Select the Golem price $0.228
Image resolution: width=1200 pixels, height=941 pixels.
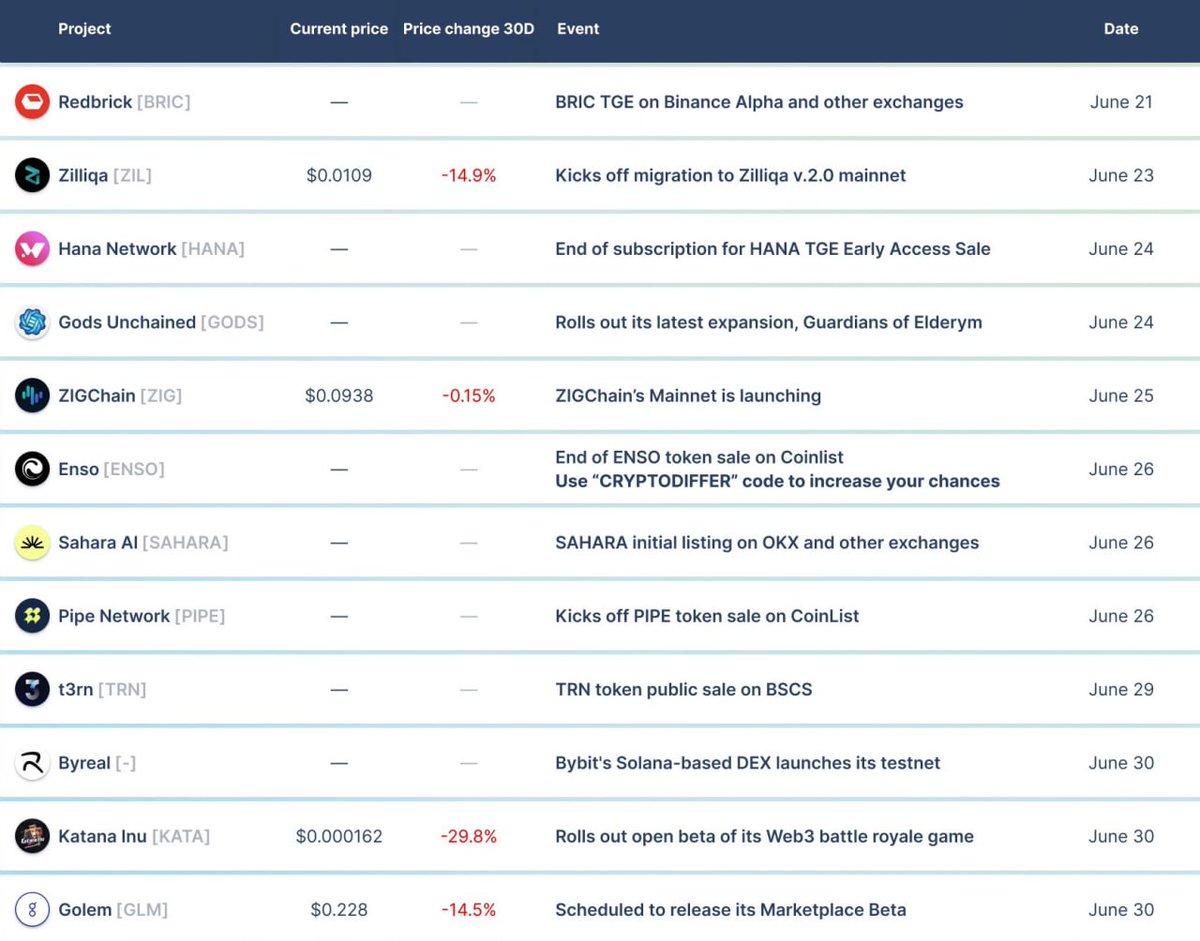[x=339, y=910]
